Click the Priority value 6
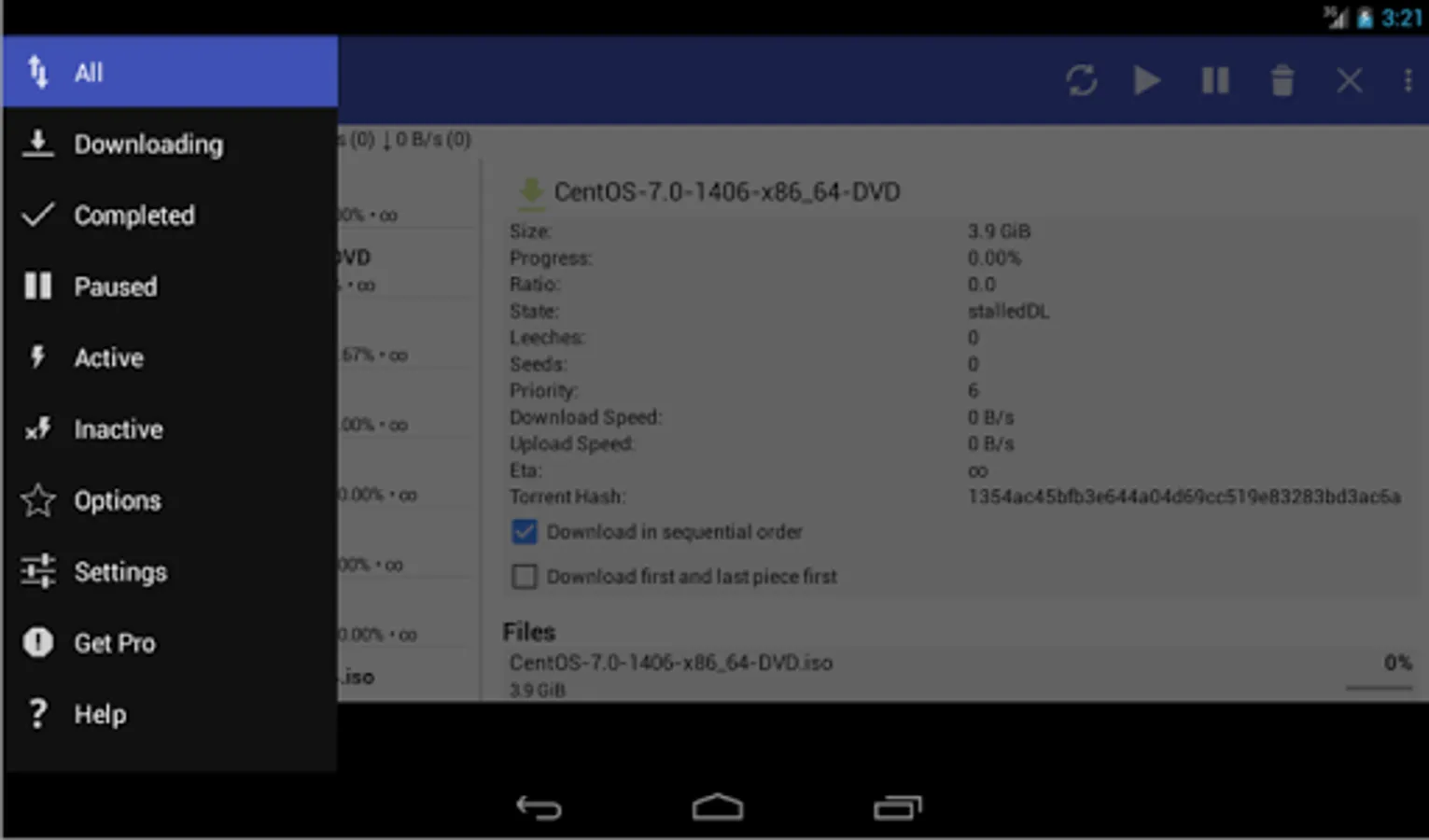1429x840 pixels. pos(973,390)
